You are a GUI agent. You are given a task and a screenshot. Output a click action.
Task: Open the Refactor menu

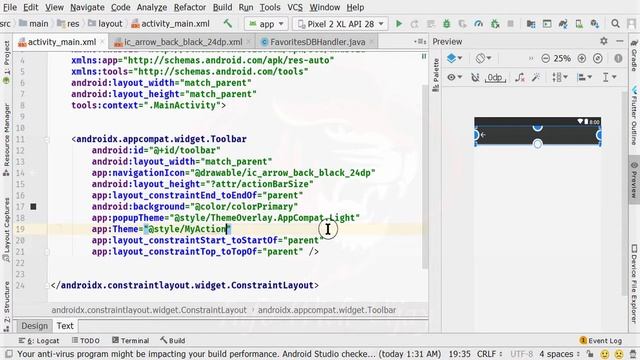189,7
